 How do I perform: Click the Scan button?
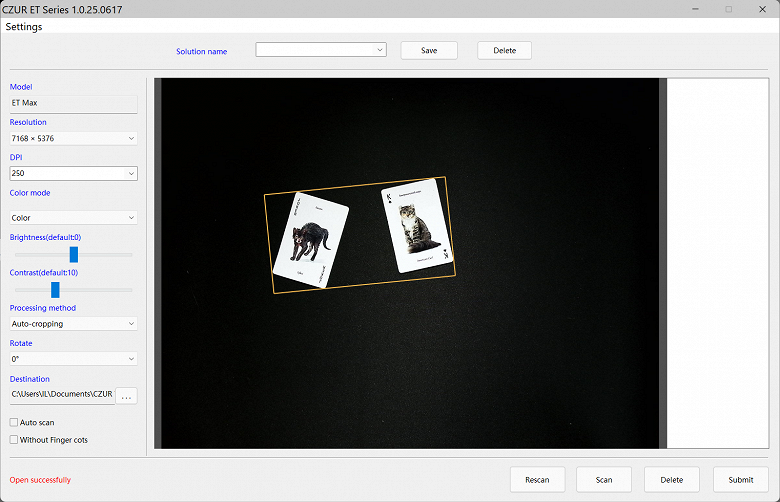604,480
